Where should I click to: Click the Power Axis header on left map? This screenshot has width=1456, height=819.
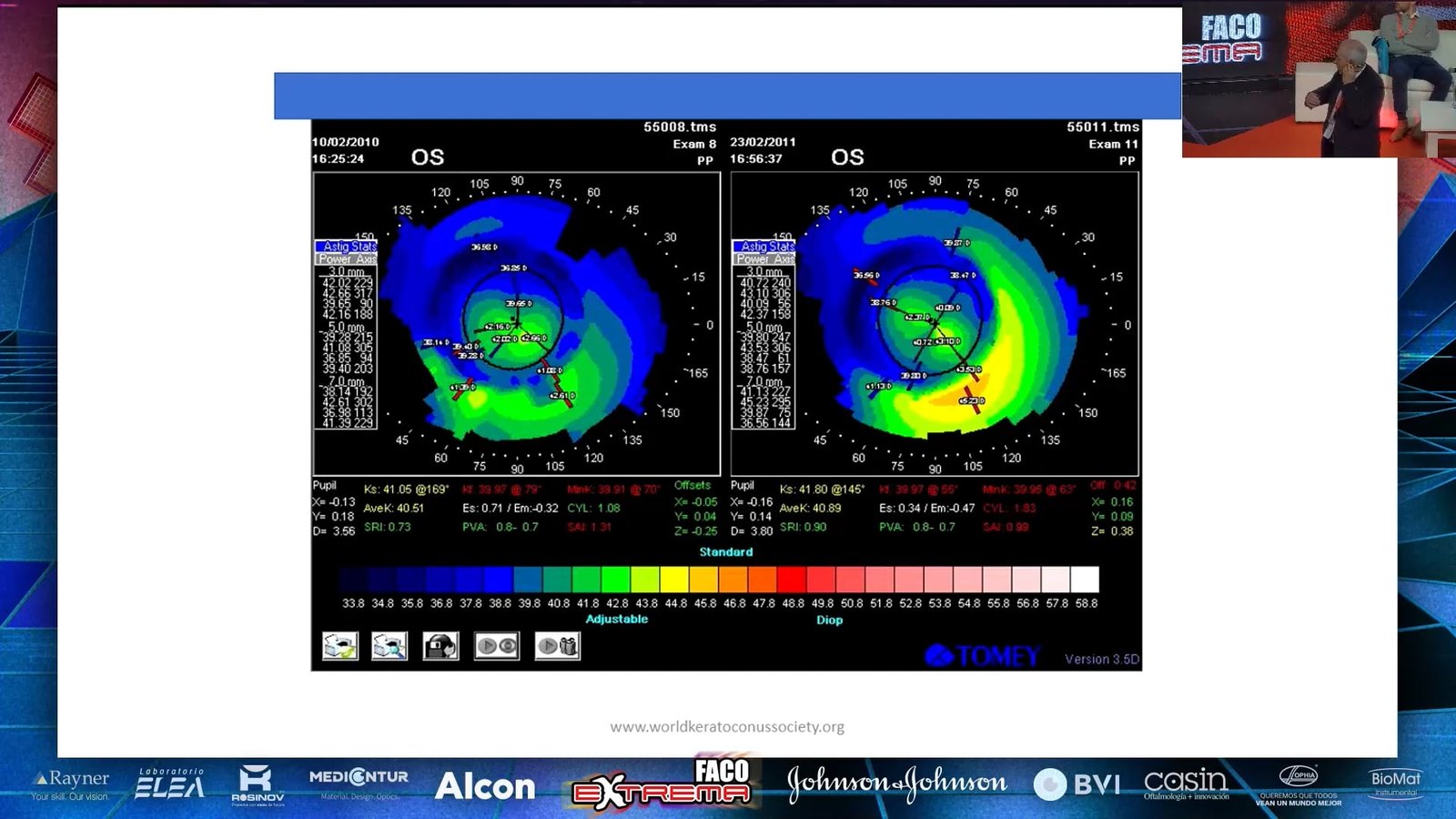pyautogui.click(x=347, y=259)
